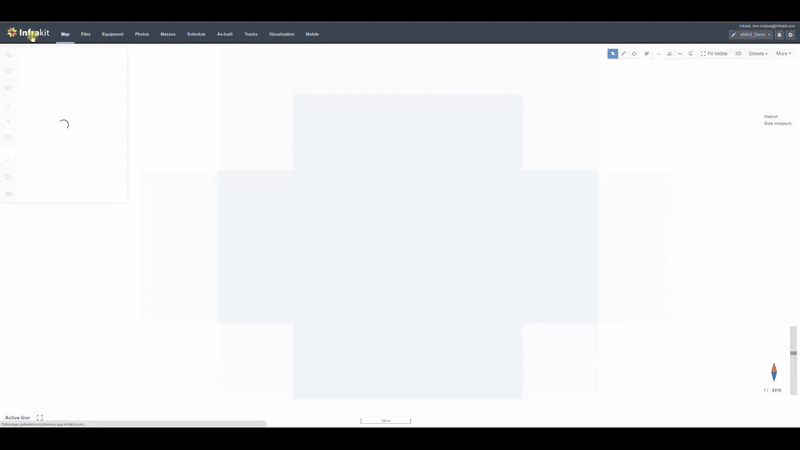The width and height of the screenshot is (800, 450).
Task: Select the pencil draw tool in map toolbar
Action: click(x=623, y=53)
